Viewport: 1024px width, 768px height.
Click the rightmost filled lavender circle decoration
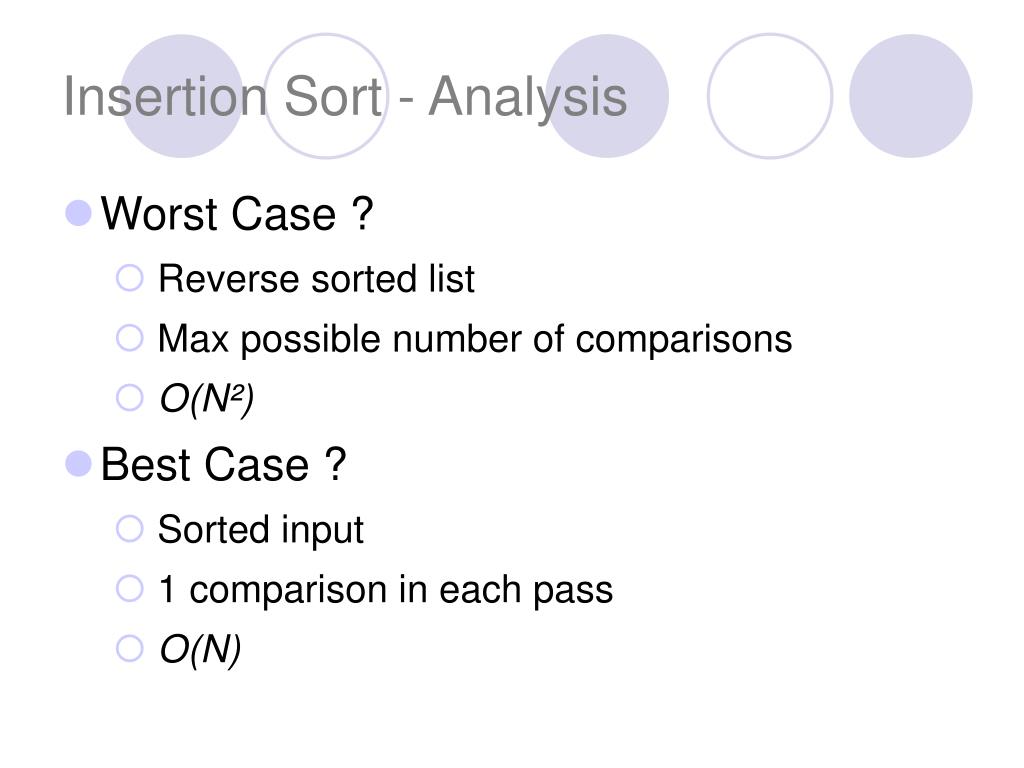910,96
